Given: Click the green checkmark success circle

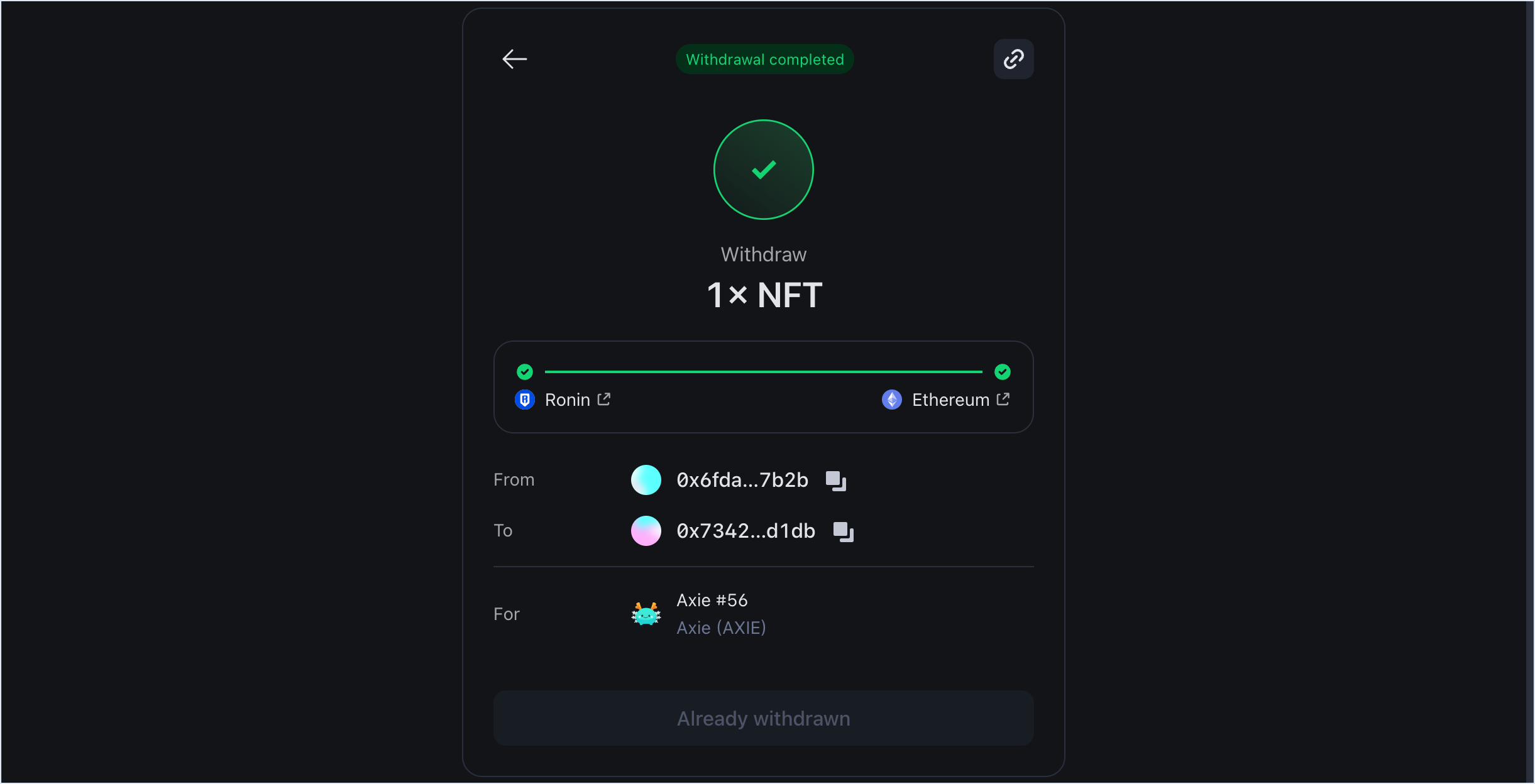Looking at the screenshot, I should [763, 170].
